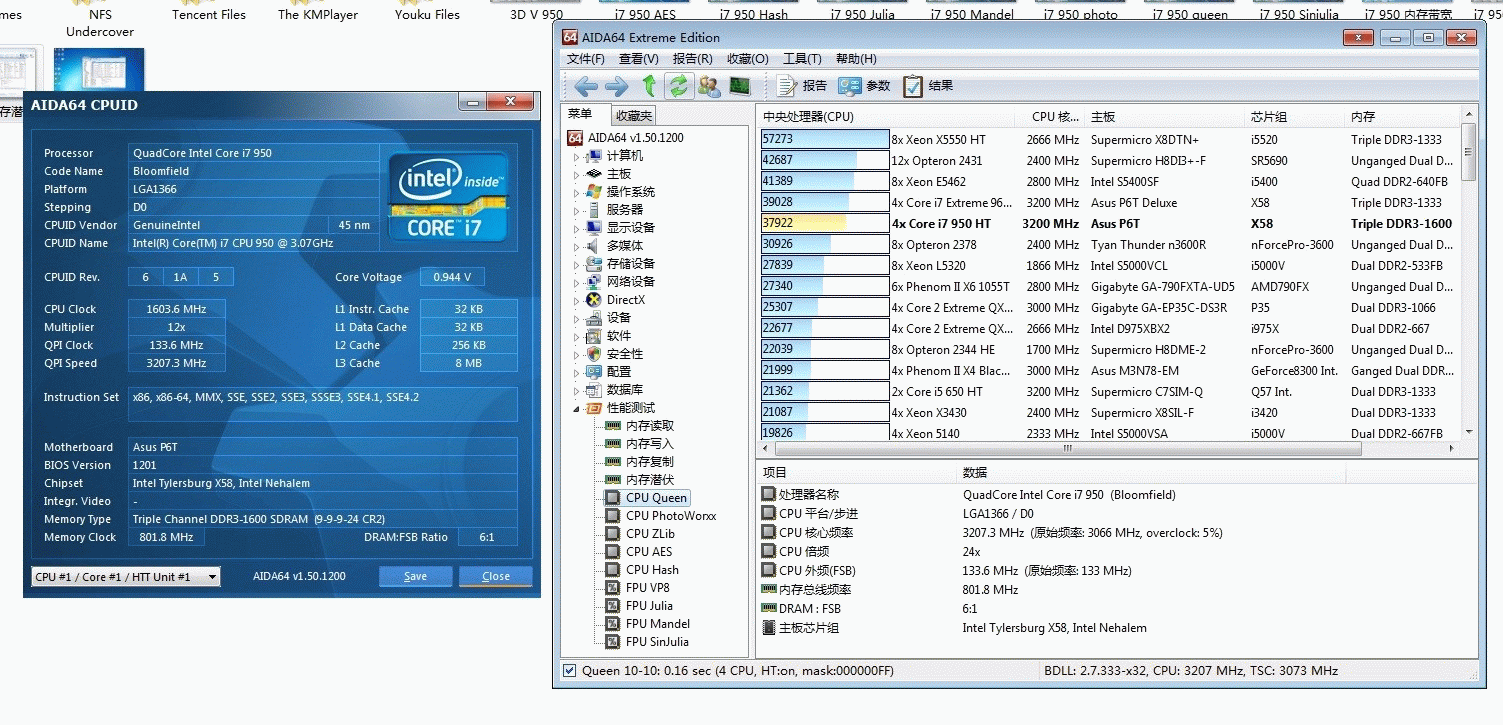Open the green monitor diagnostics icon
Image resolution: width=1503 pixels, height=725 pixels.
(740, 86)
